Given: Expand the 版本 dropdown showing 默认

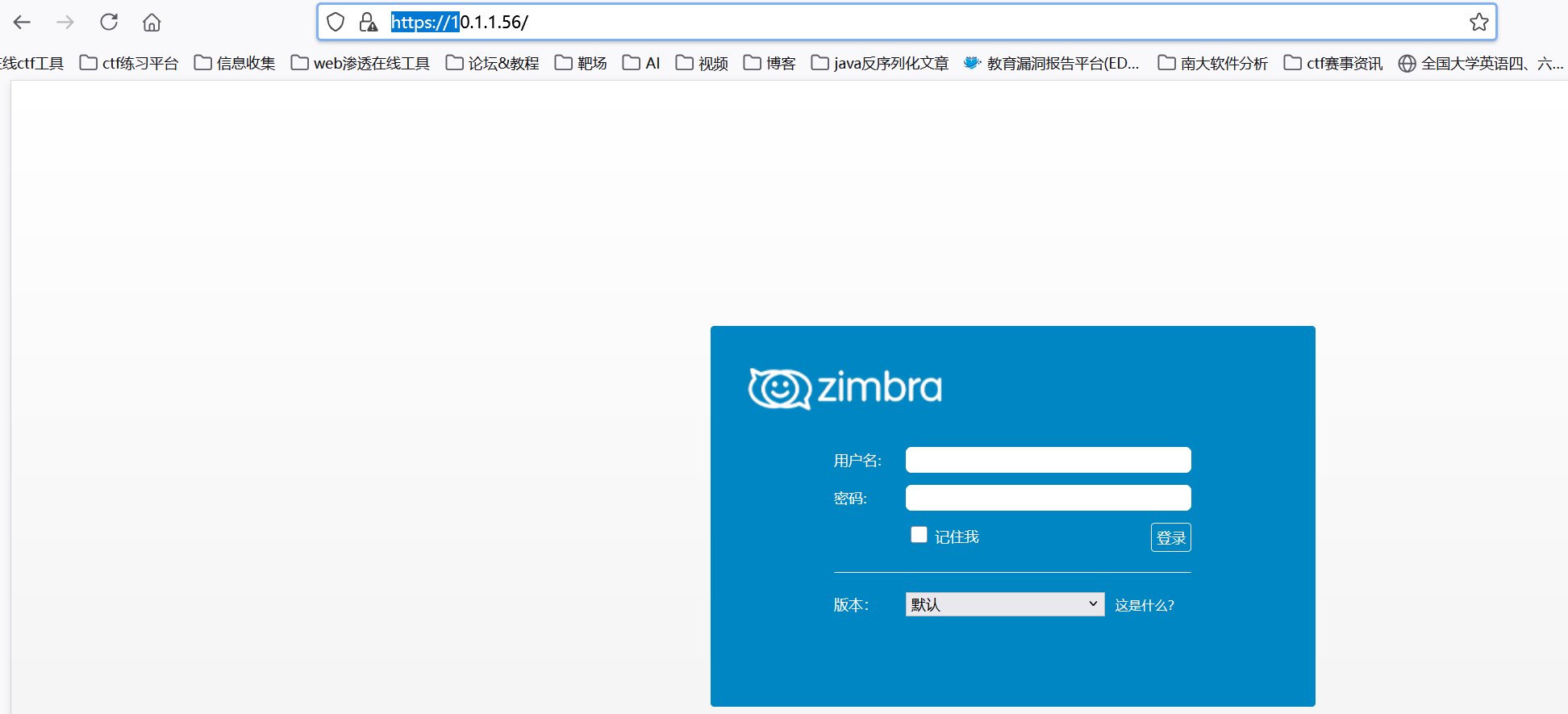Looking at the screenshot, I should pos(1005,604).
